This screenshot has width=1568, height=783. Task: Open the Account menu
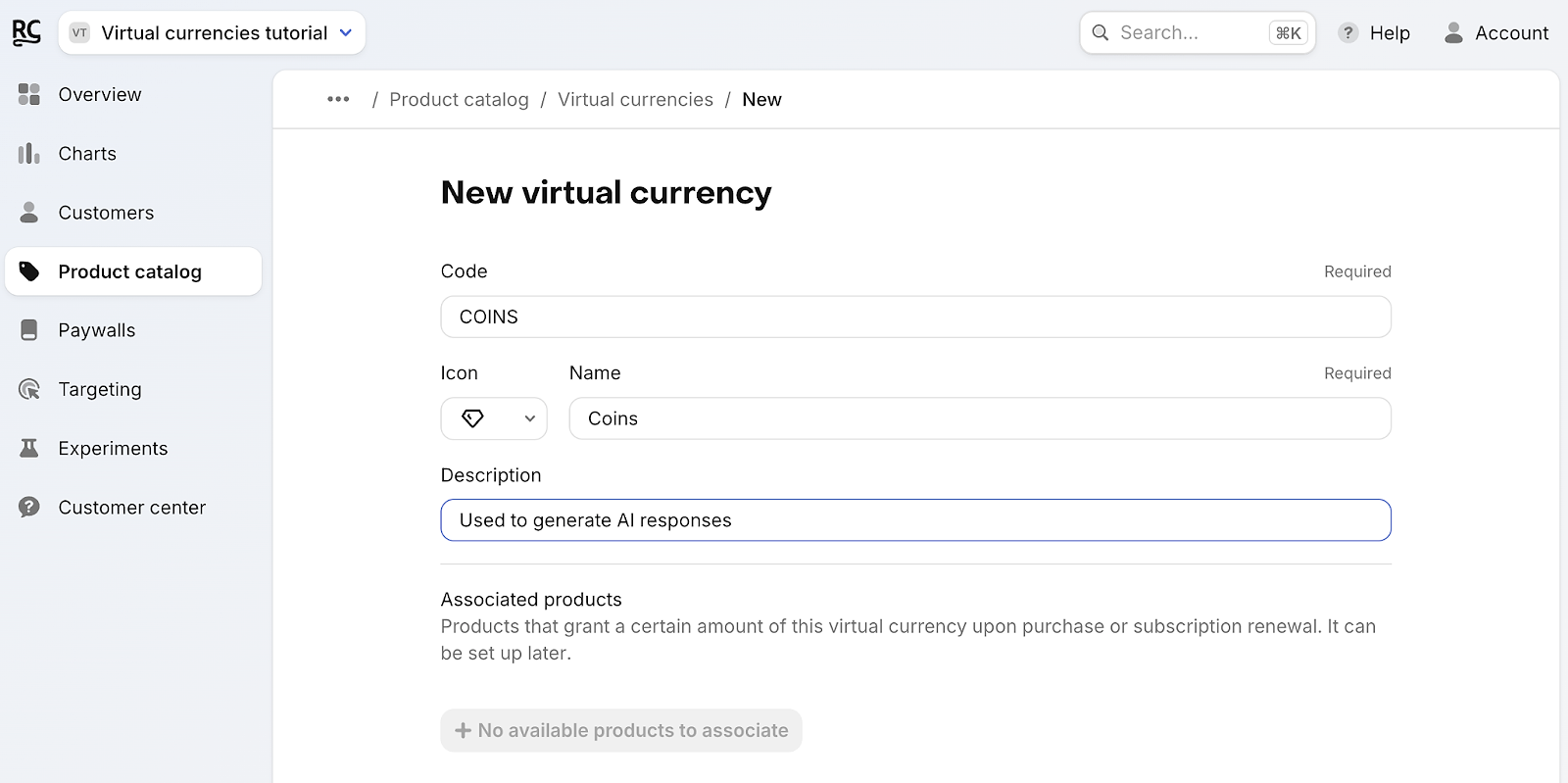1496,32
